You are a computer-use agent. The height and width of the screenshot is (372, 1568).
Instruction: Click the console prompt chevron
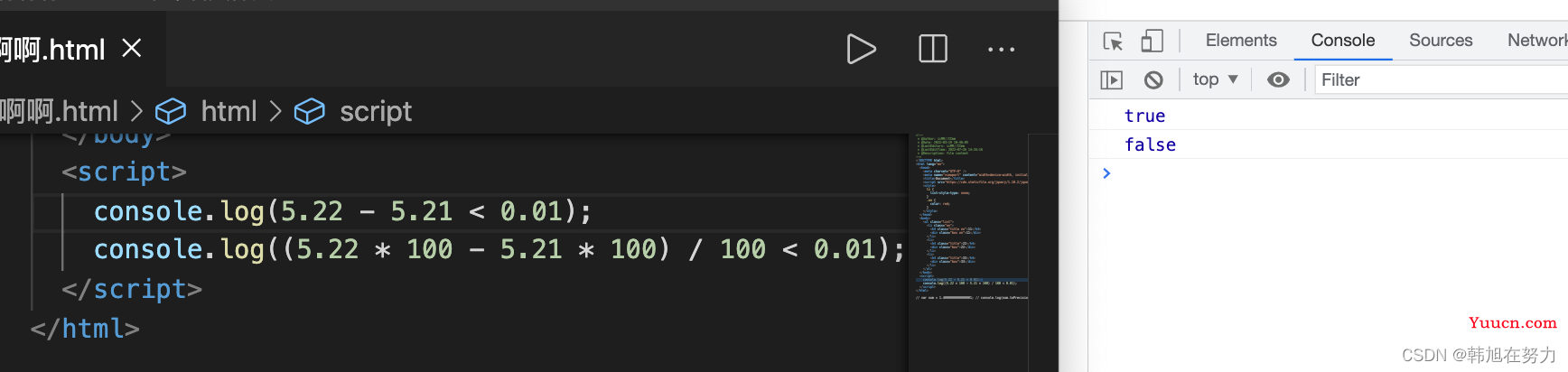(x=1106, y=173)
